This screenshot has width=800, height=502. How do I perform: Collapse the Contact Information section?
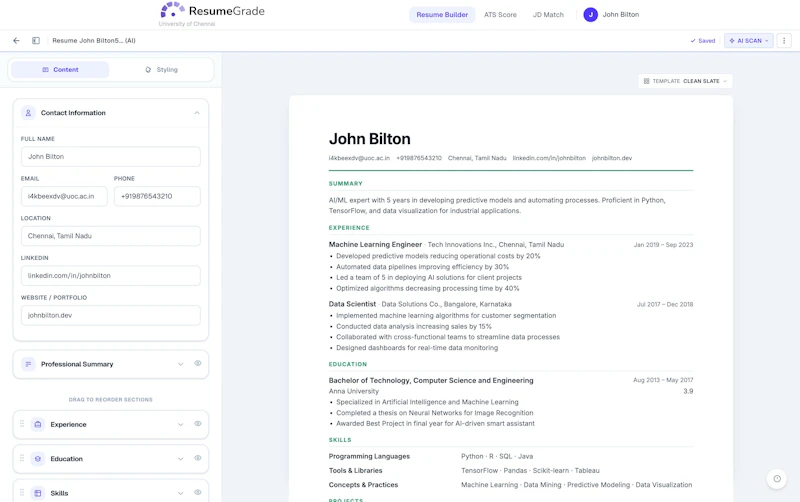coord(197,113)
